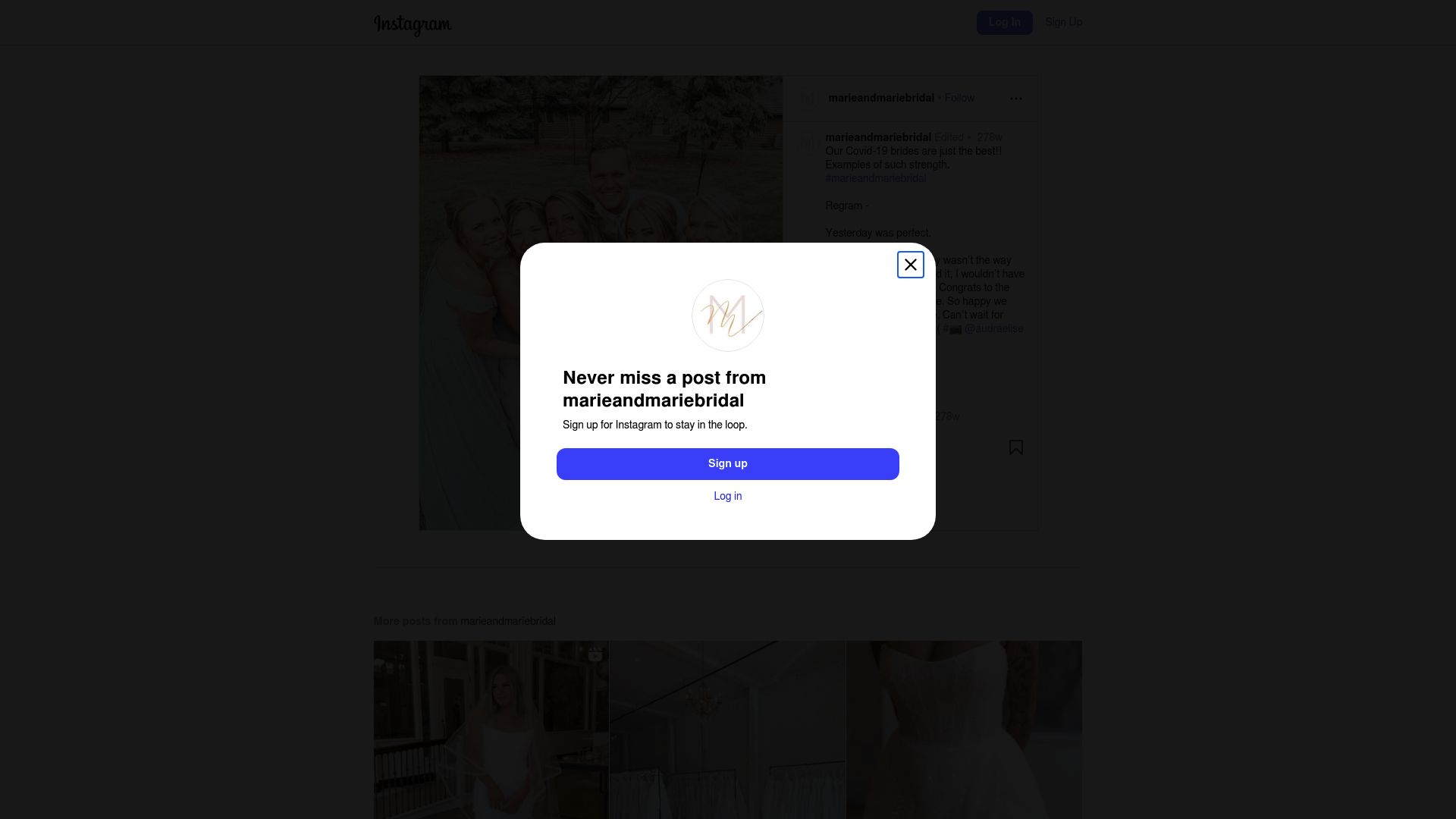This screenshot has width=1456, height=819.
Task: Open the Sign Up header link
Action: click(1063, 23)
